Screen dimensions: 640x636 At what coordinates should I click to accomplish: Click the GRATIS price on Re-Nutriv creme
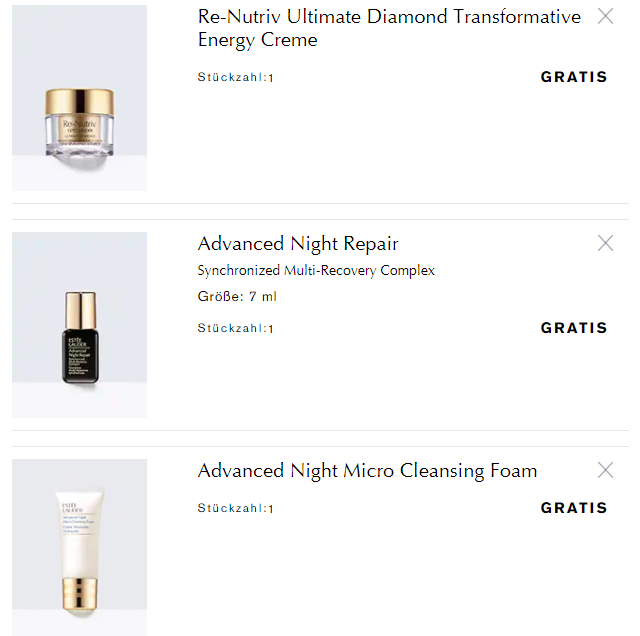coord(574,77)
